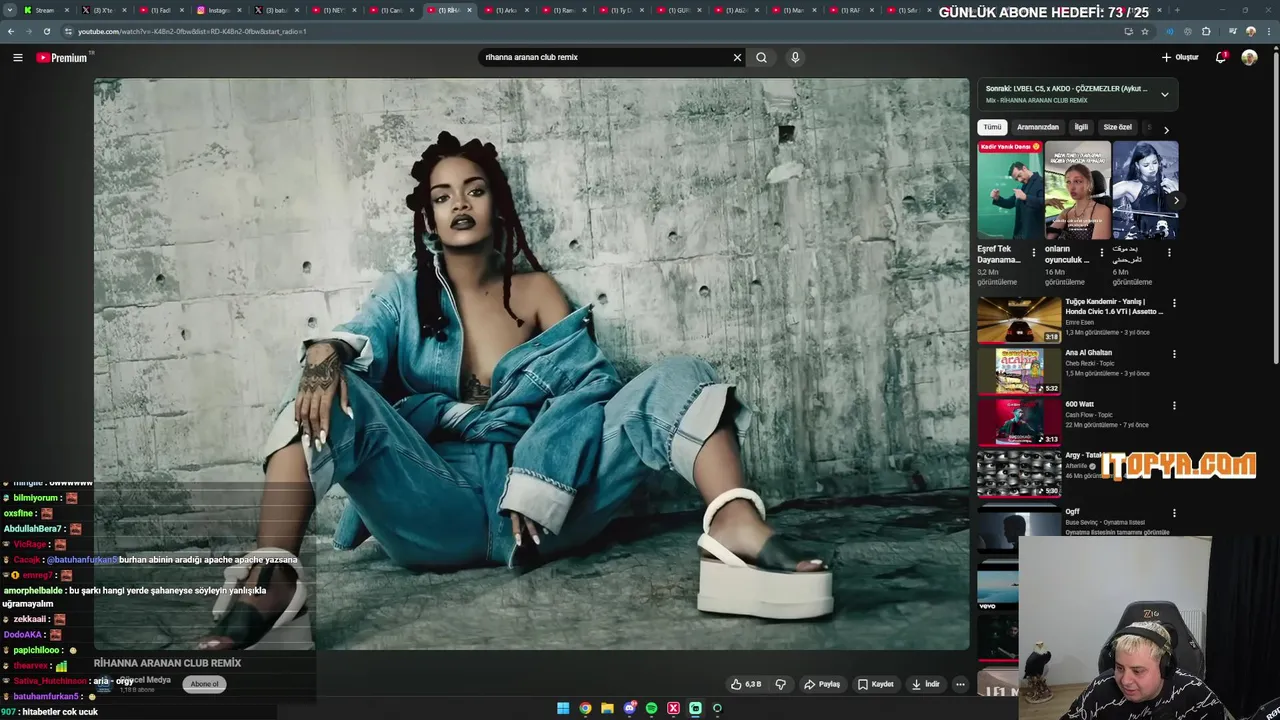Show more filter chips with right arrow
This screenshot has width=1280, height=720.
pos(1166,130)
